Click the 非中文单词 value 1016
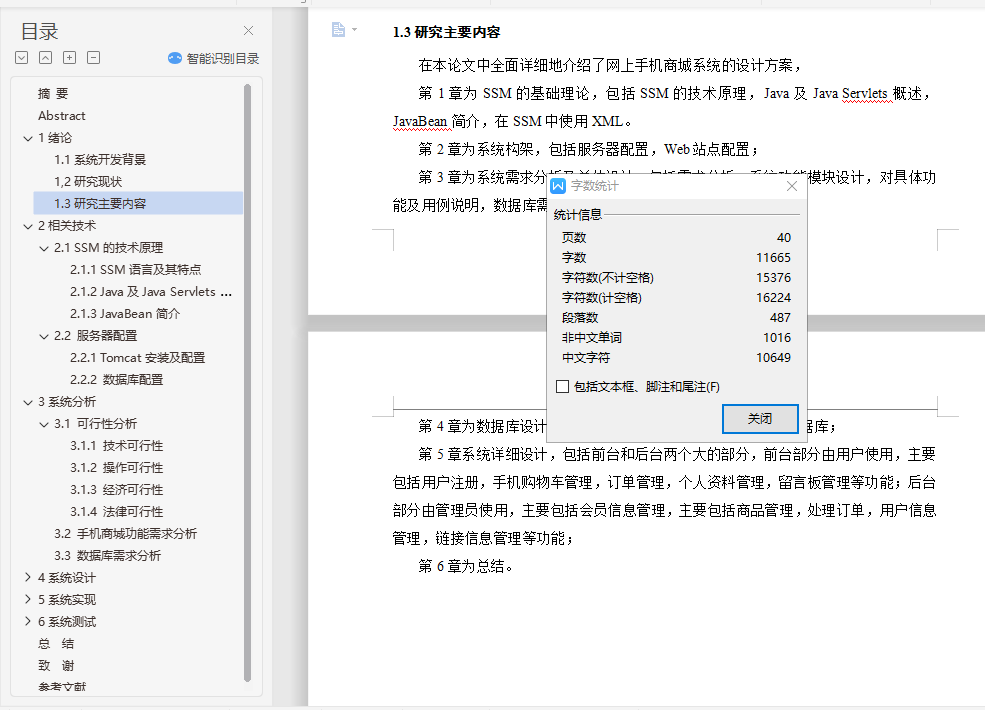The width and height of the screenshot is (985, 710). click(x=777, y=337)
